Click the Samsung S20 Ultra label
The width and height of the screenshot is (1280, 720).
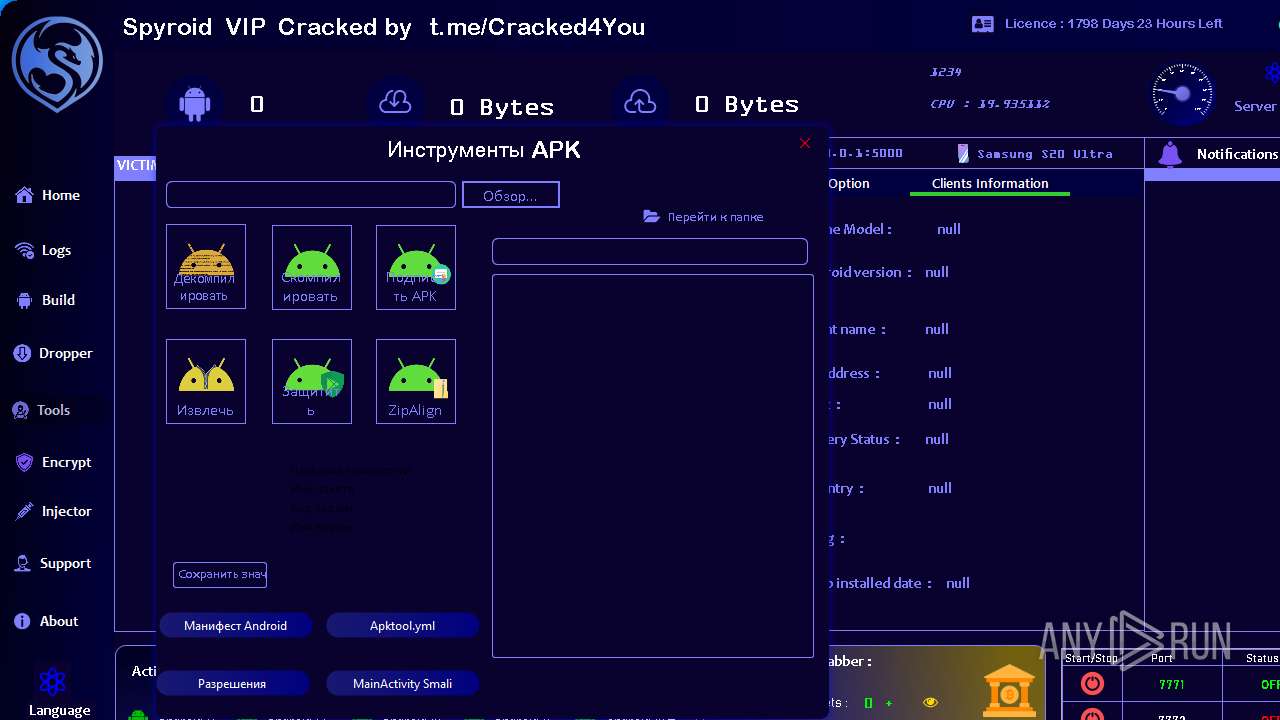pyautogui.click(x=1044, y=154)
